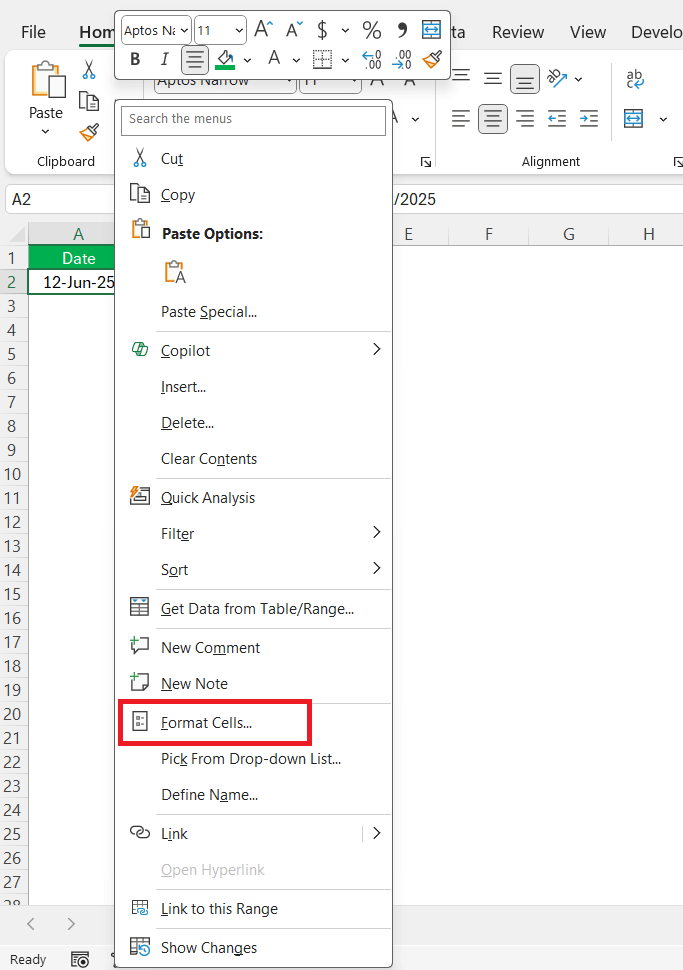Apply Accounting dollar format in mini toolbar

tap(322, 30)
